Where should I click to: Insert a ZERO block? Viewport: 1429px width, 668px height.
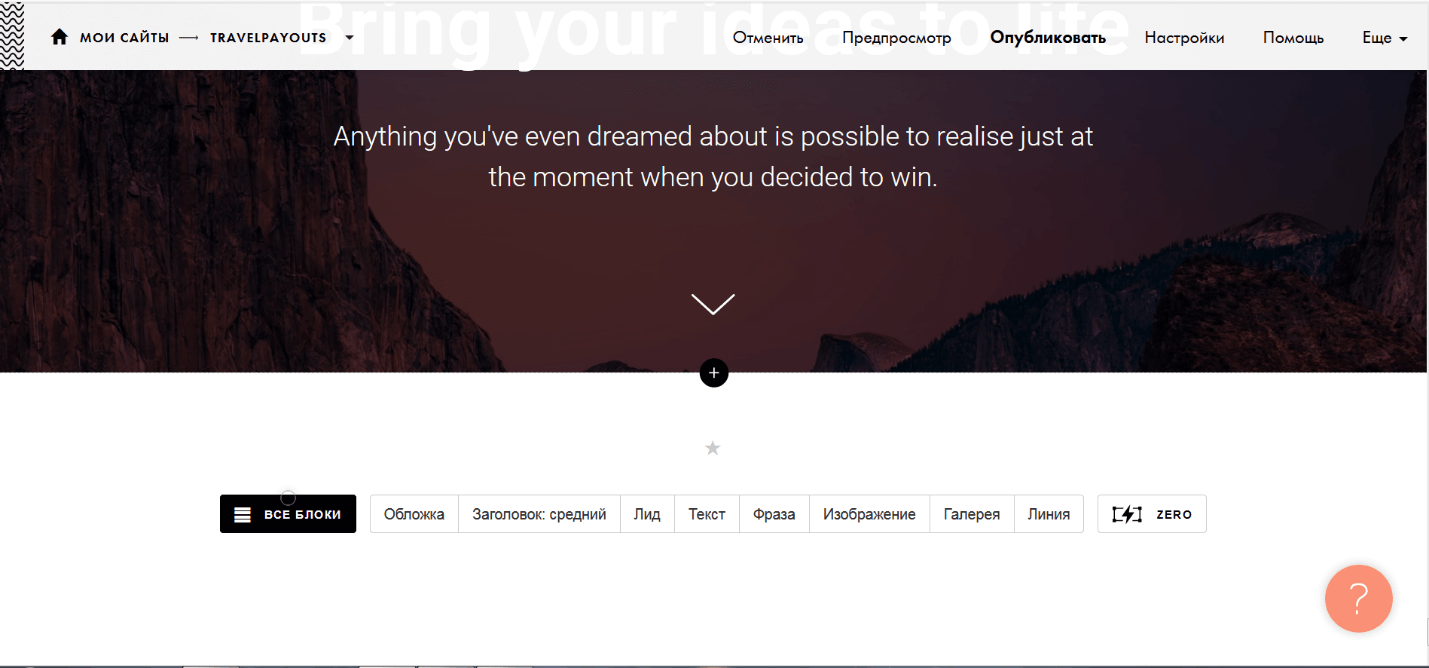pos(1151,514)
